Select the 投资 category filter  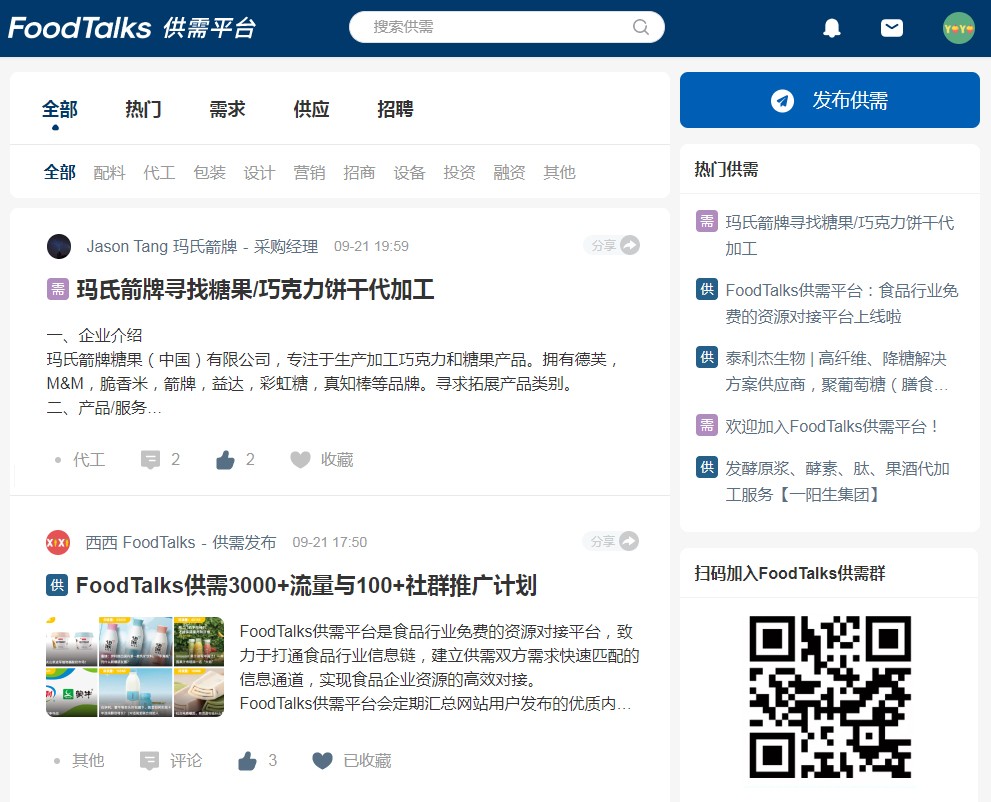459,172
